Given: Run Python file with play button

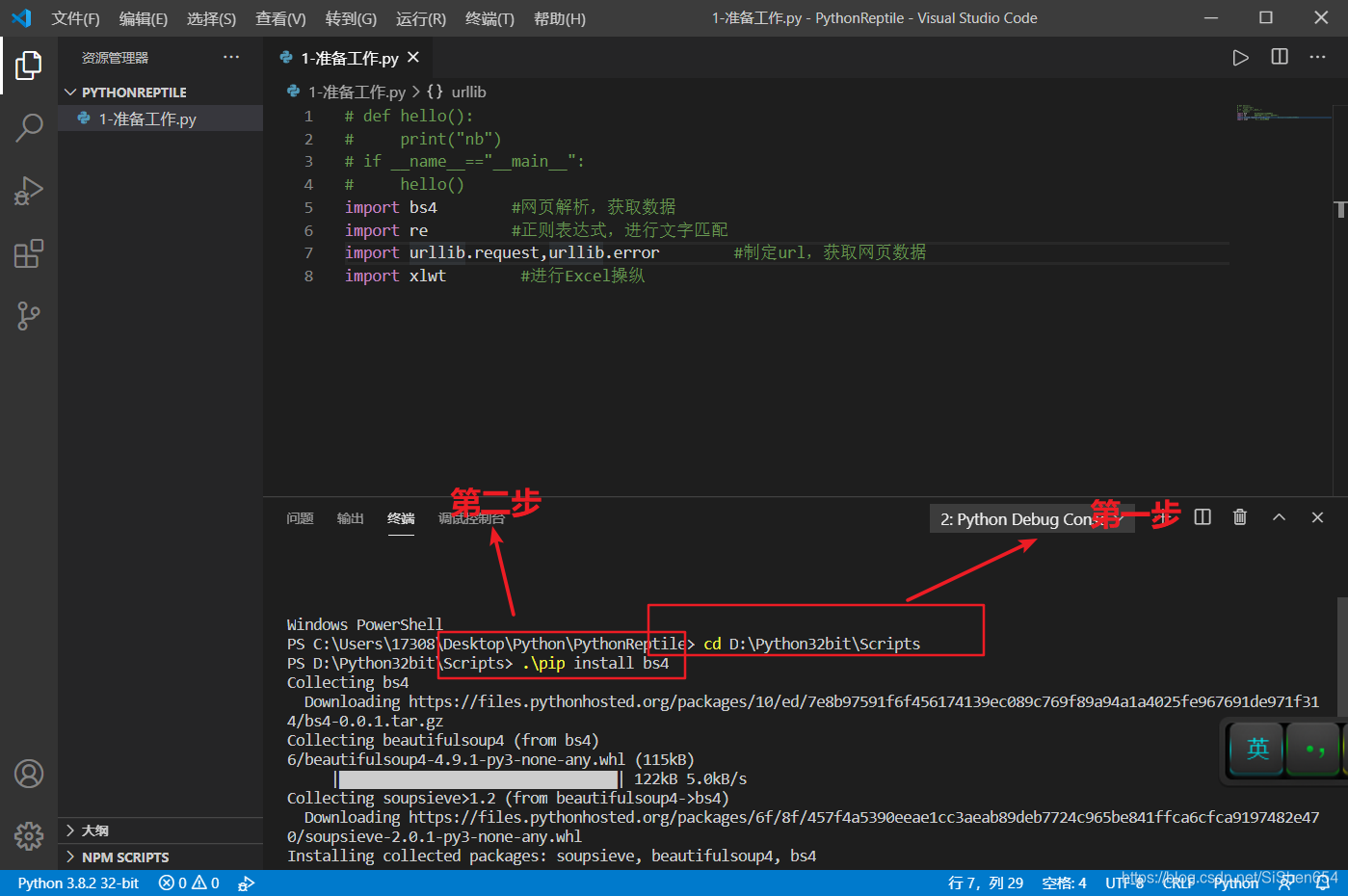Looking at the screenshot, I should (1240, 58).
